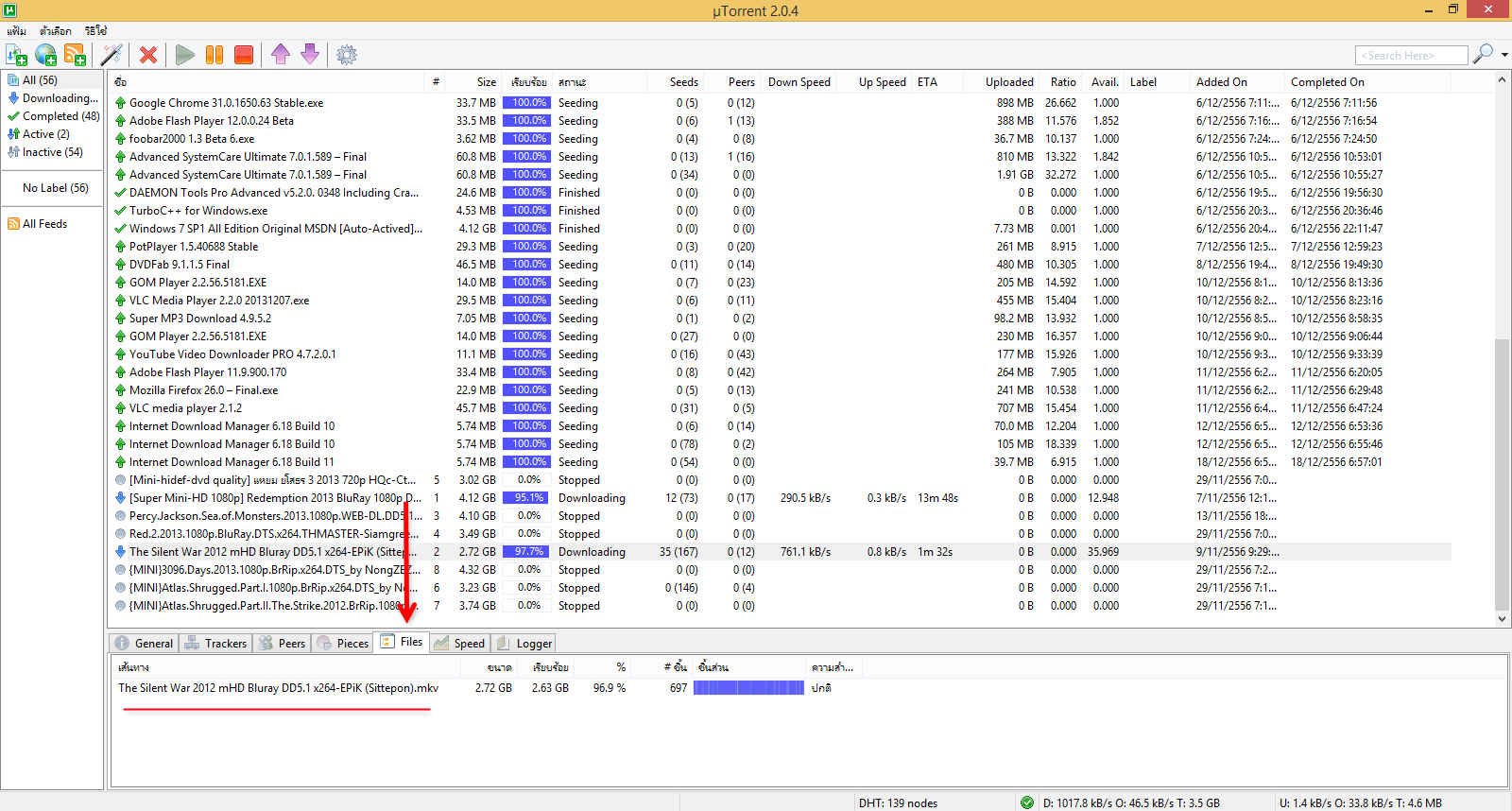Click the seeding icon beside Google Chrome torrent
The width and height of the screenshot is (1512, 811).
(120, 103)
